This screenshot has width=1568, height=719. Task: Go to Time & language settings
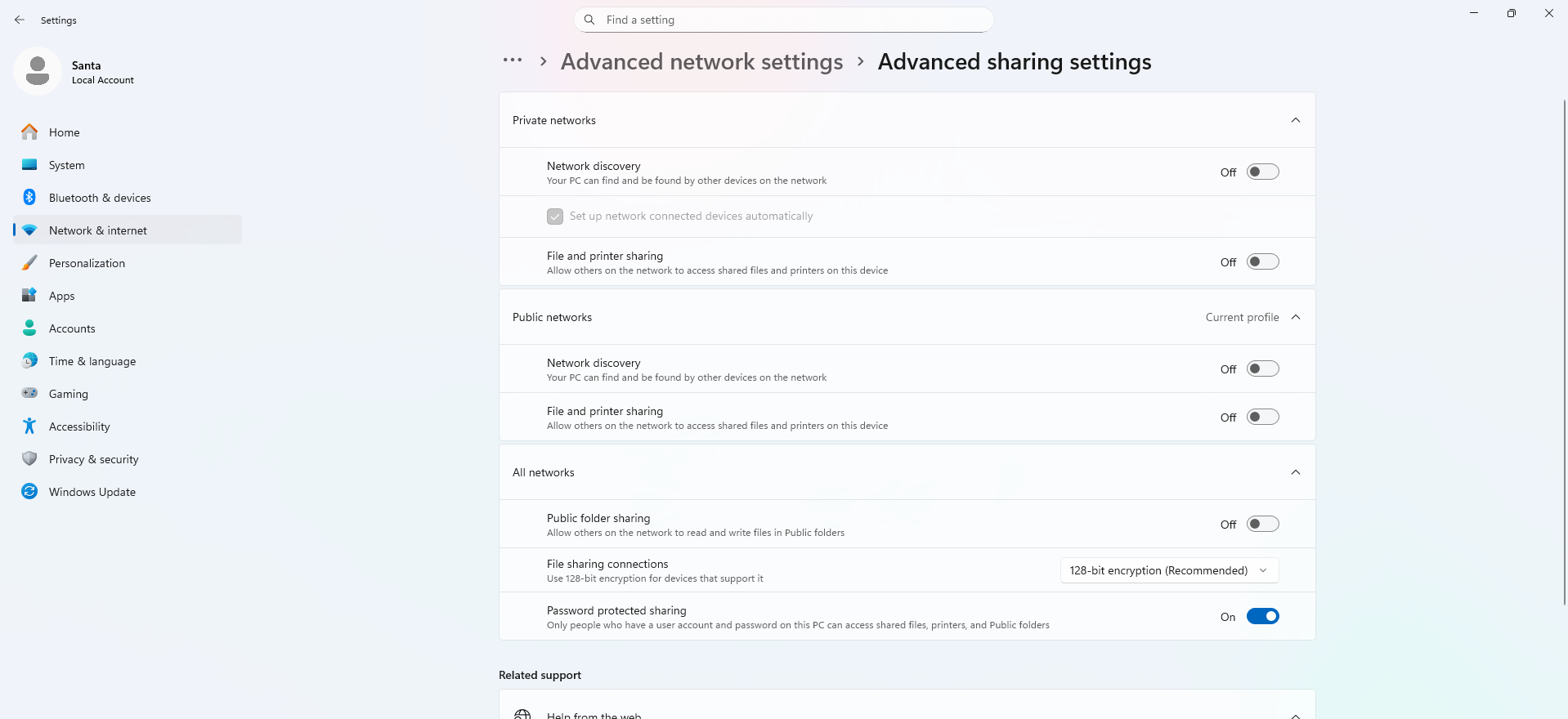[92, 361]
